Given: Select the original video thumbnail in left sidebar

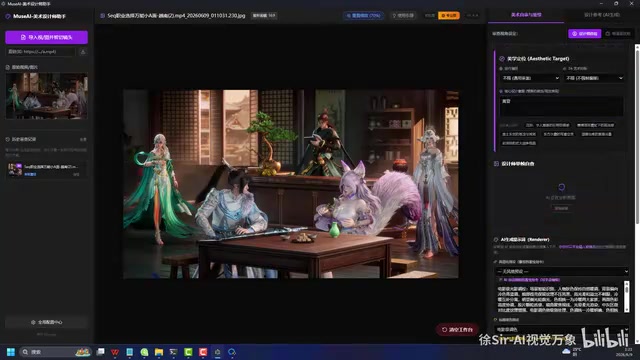Looking at the screenshot, I should 47,96.
